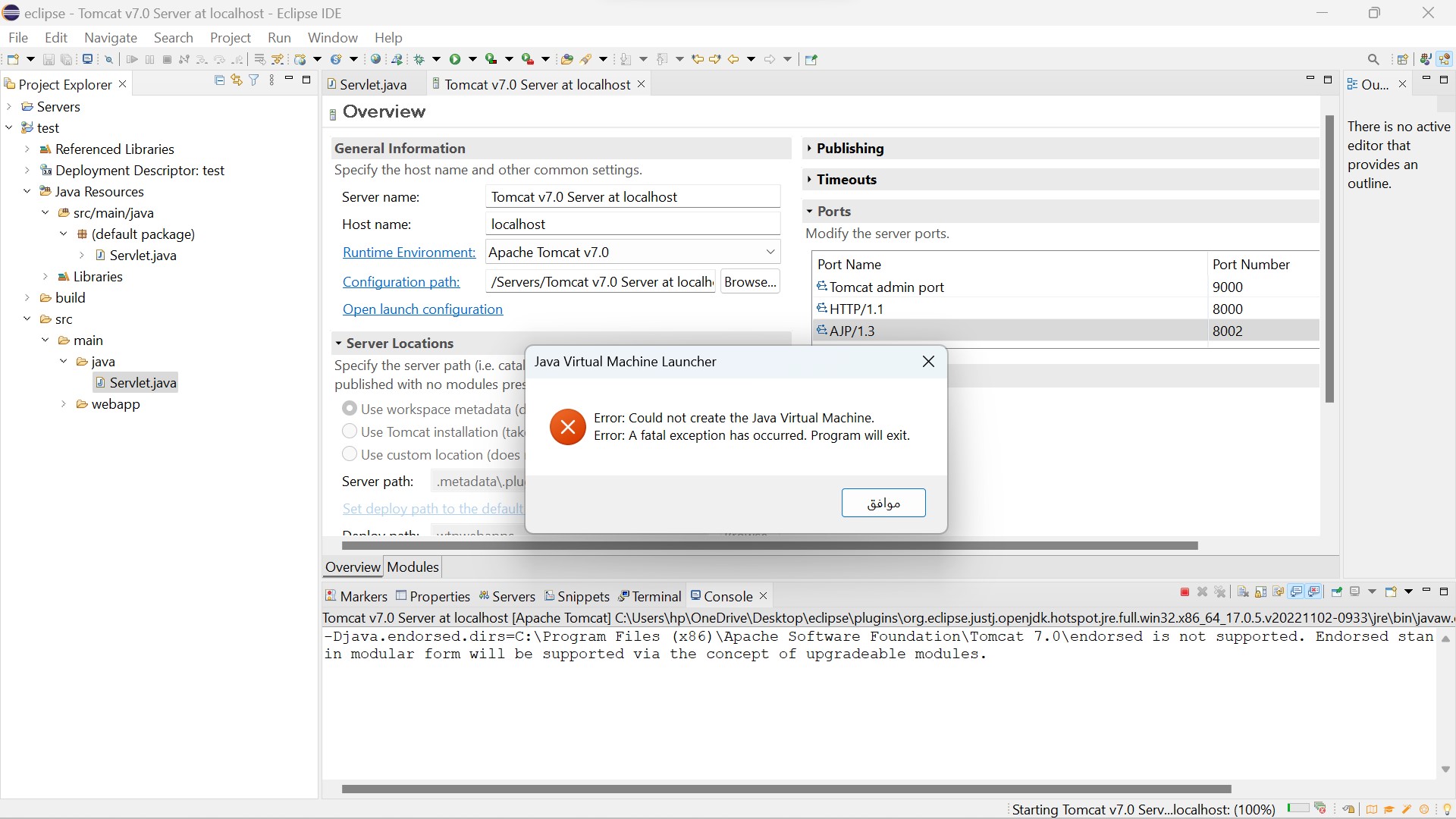1456x819 pixels.
Task: Open the Navigate menu
Action: click(x=111, y=37)
